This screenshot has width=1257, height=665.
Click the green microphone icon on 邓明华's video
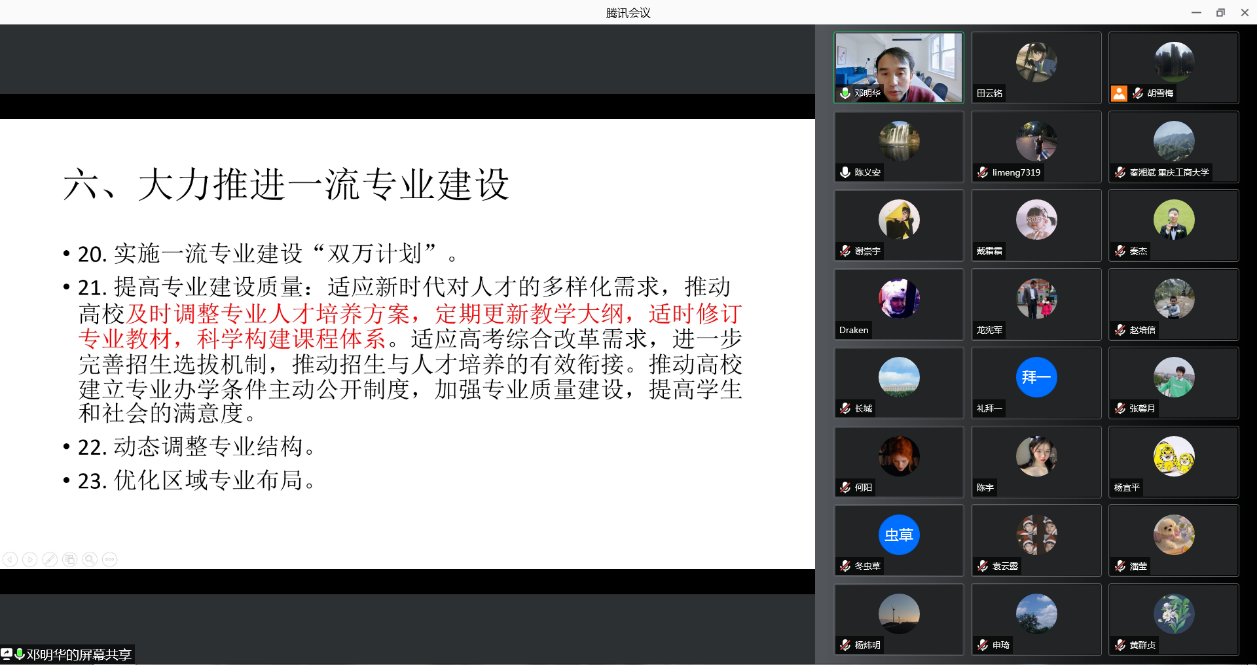846,93
